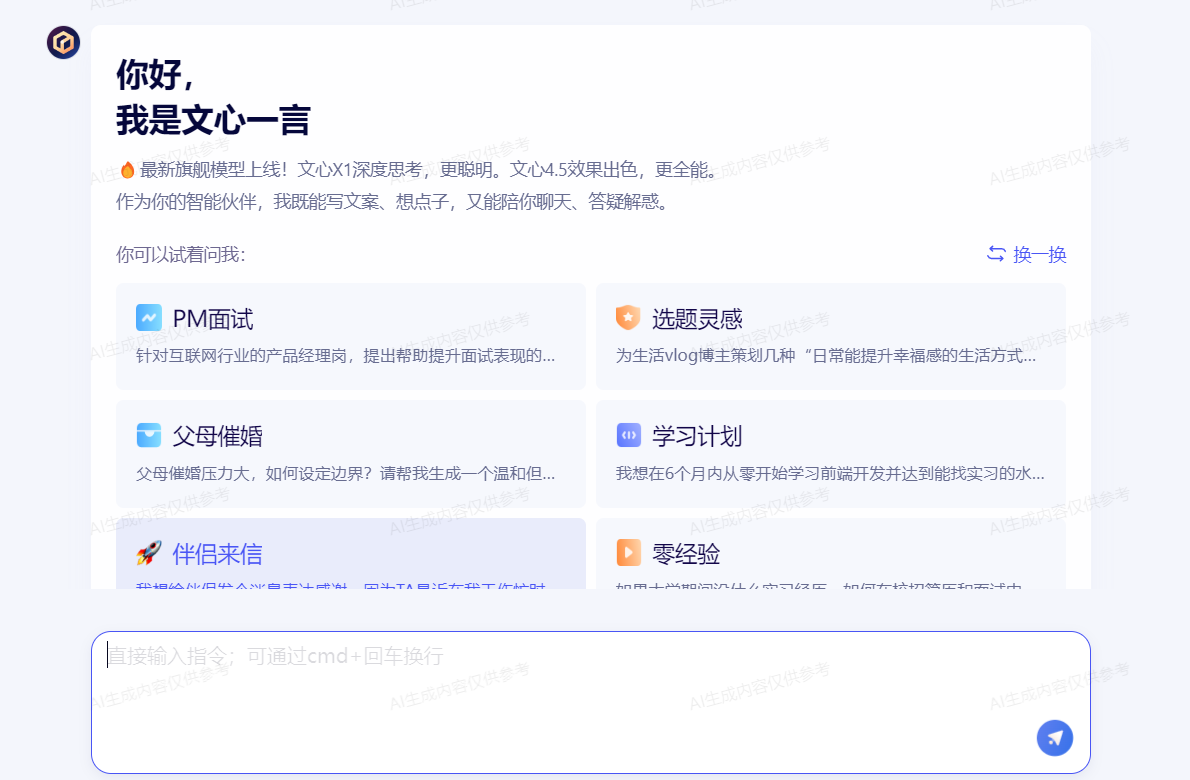Click the 学习计划 code icon

[x=628, y=435]
